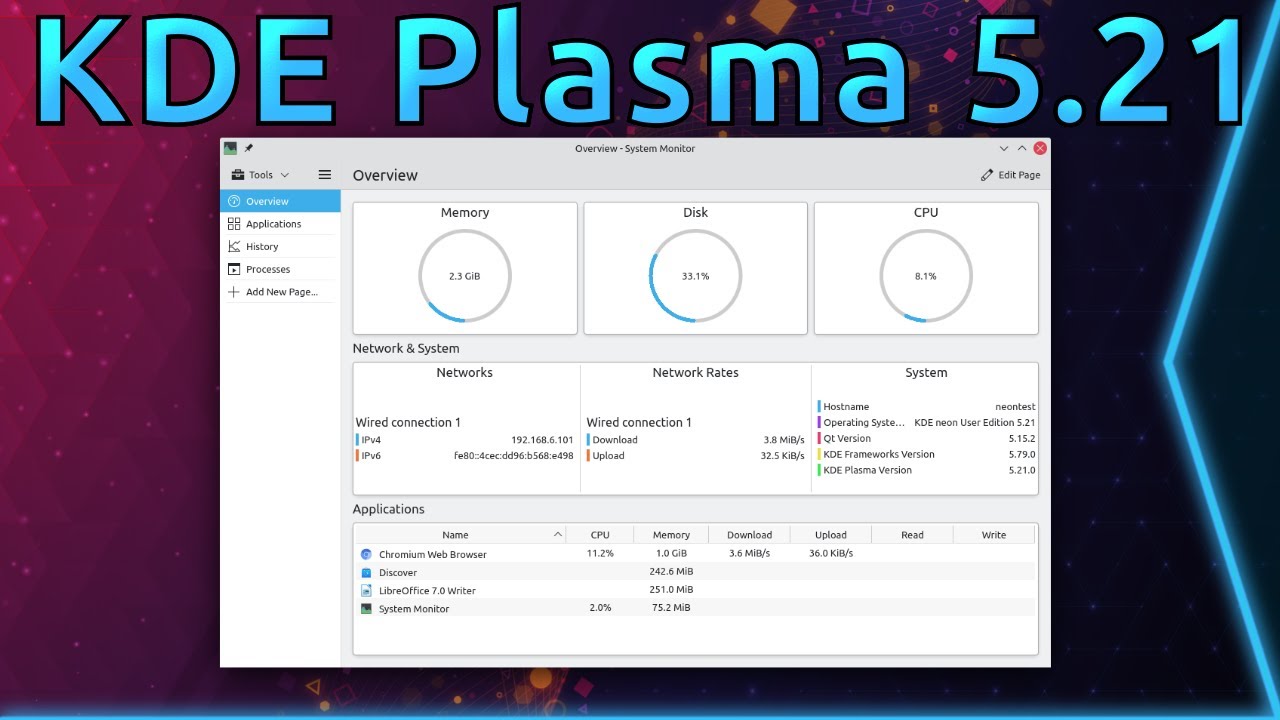Click the orange Upload rate color indicator
This screenshot has height=720, width=1280.
click(x=588, y=456)
